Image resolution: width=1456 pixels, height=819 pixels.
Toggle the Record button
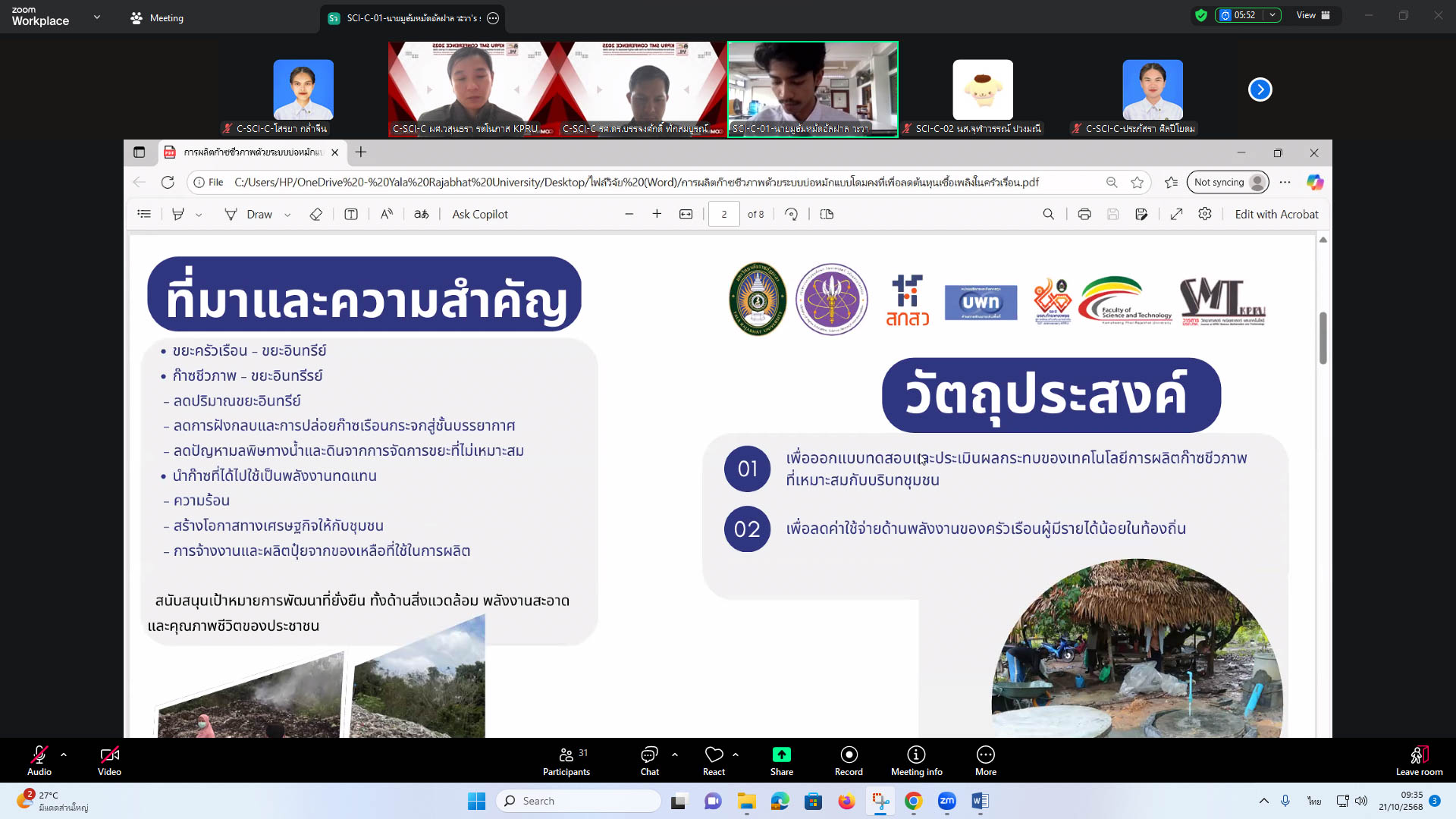click(x=849, y=761)
